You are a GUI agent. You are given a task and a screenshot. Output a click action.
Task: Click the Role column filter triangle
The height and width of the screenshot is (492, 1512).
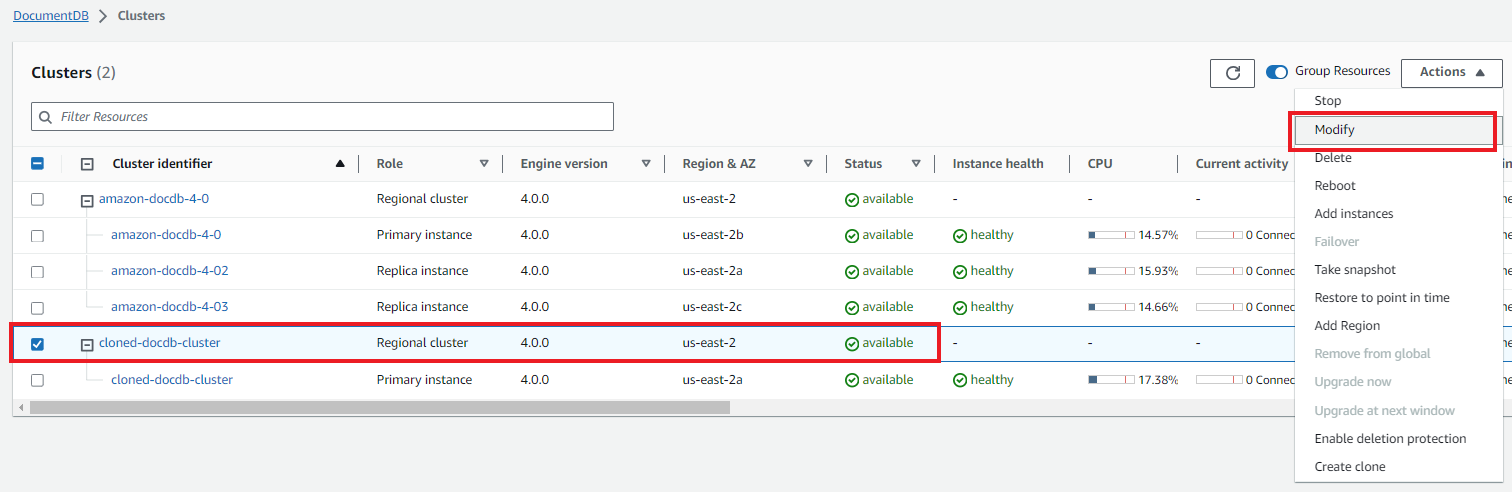[484, 164]
